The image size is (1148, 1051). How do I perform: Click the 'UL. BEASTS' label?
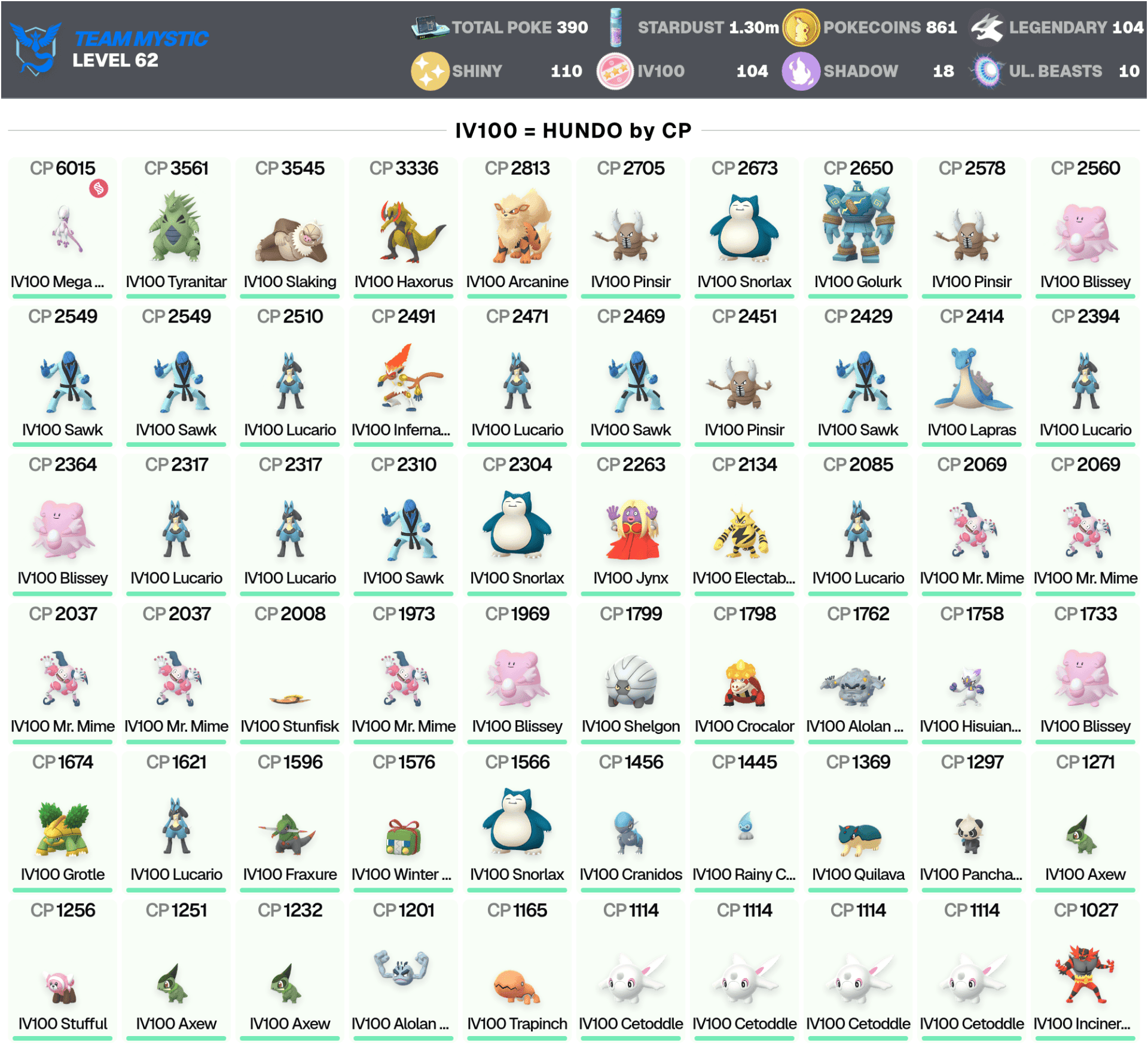pos(1055,71)
